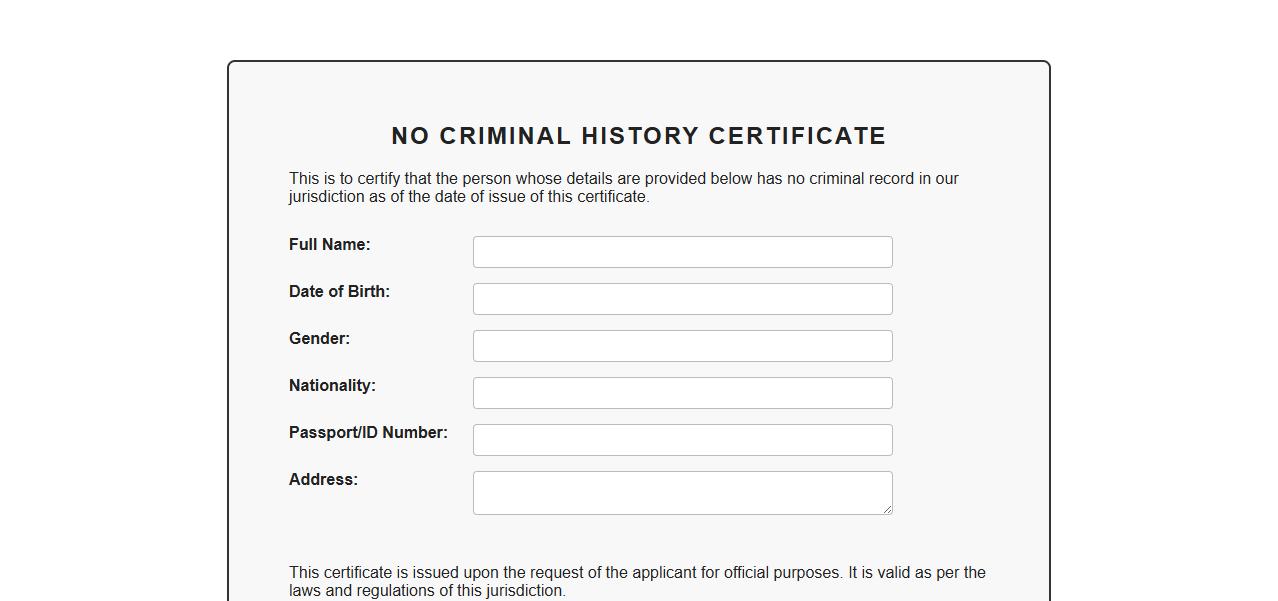Click the "This certificate is issued" paragraph
The height and width of the screenshot is (601, 1278).
(x=637, y=582)
